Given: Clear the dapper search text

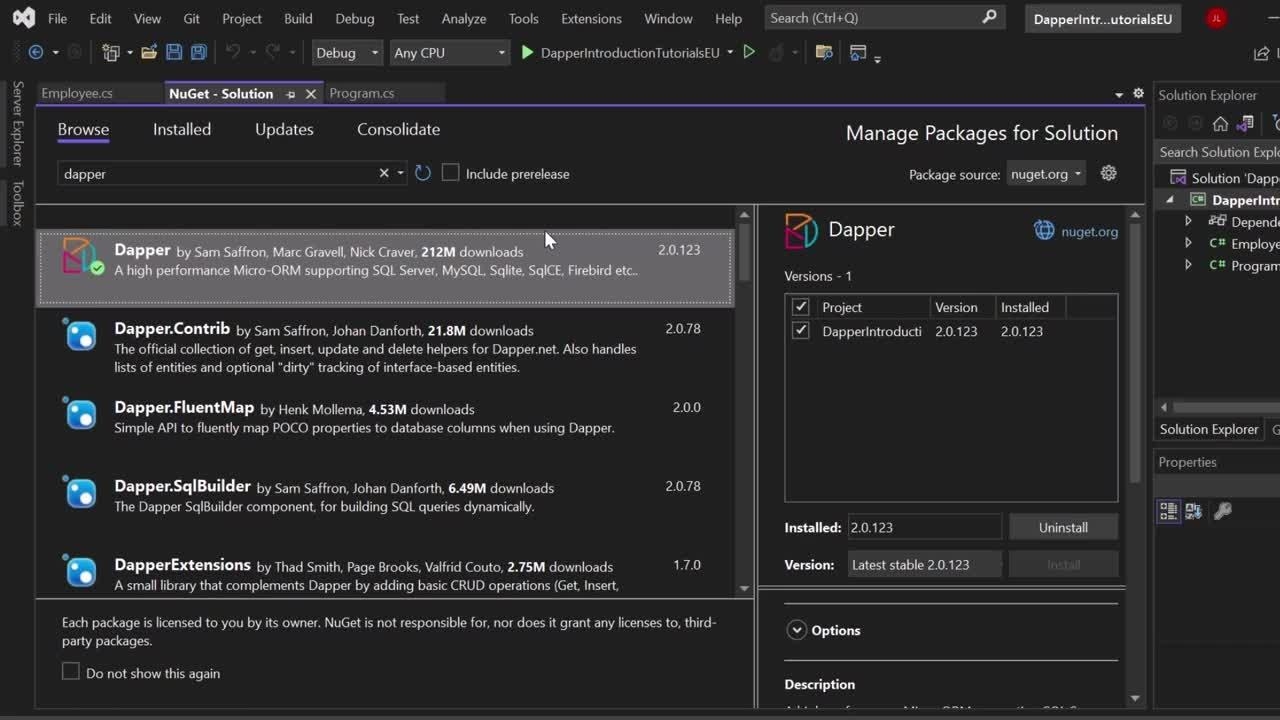Looking at the screenshot, I should (384, 173).
